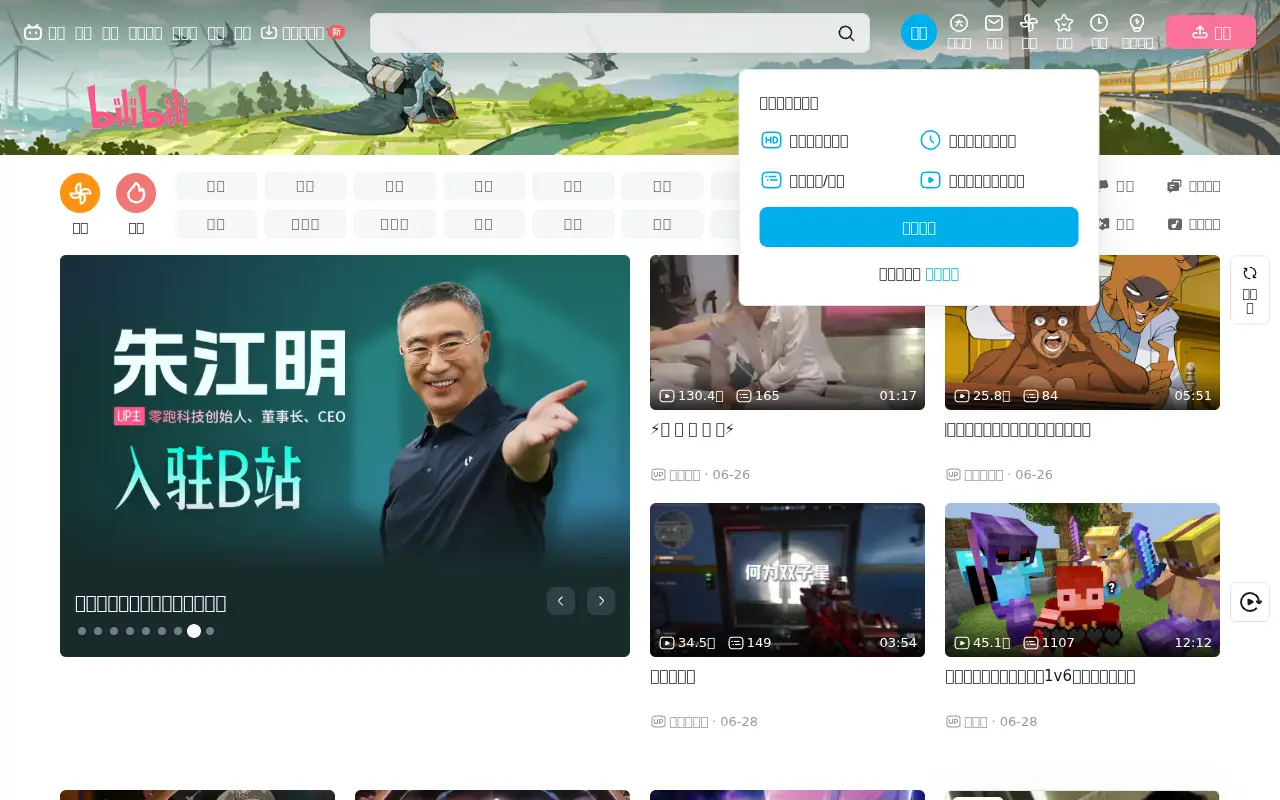
Task: Click the blue register link at the popup bottom
Action: pos(942,274)
